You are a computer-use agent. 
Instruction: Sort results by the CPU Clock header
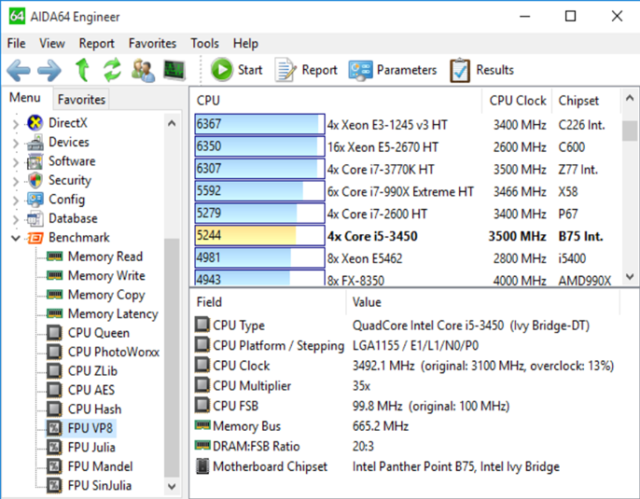(517, 100)
